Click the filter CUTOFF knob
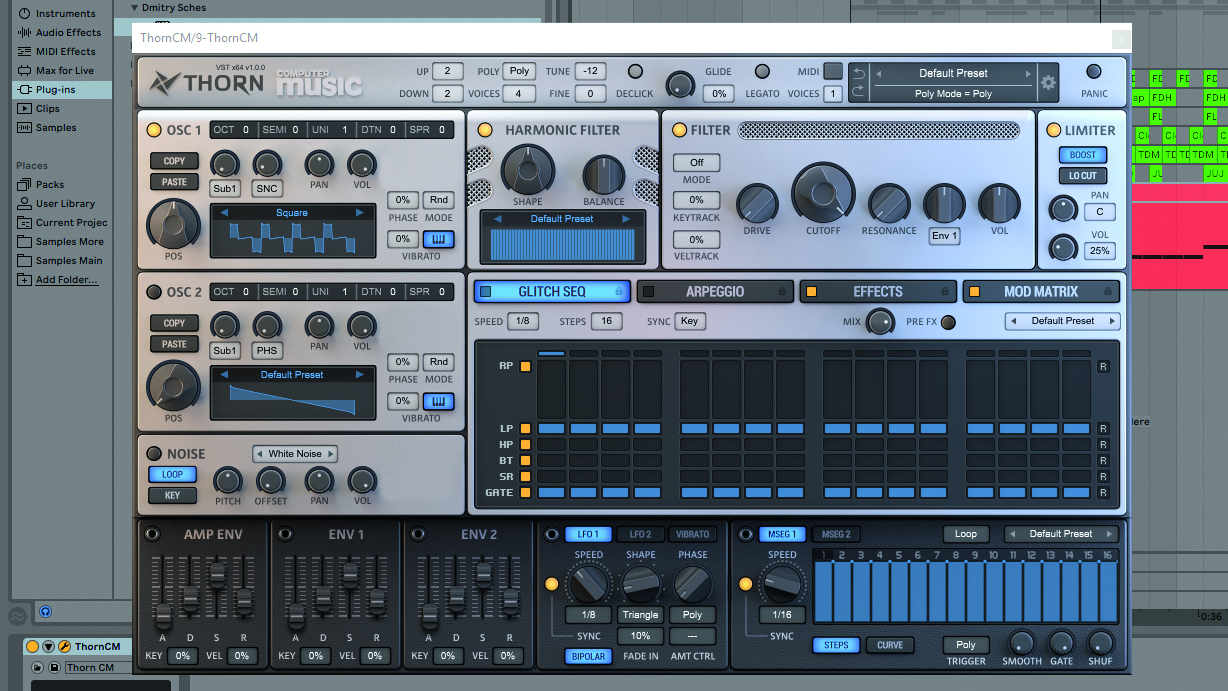Viewport: 1228px width, 691px height. (824, 193)
